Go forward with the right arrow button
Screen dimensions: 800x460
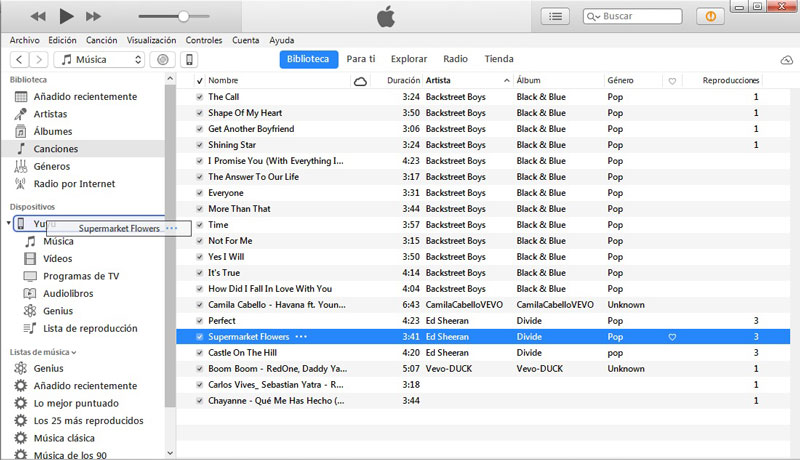click(39, 60)
